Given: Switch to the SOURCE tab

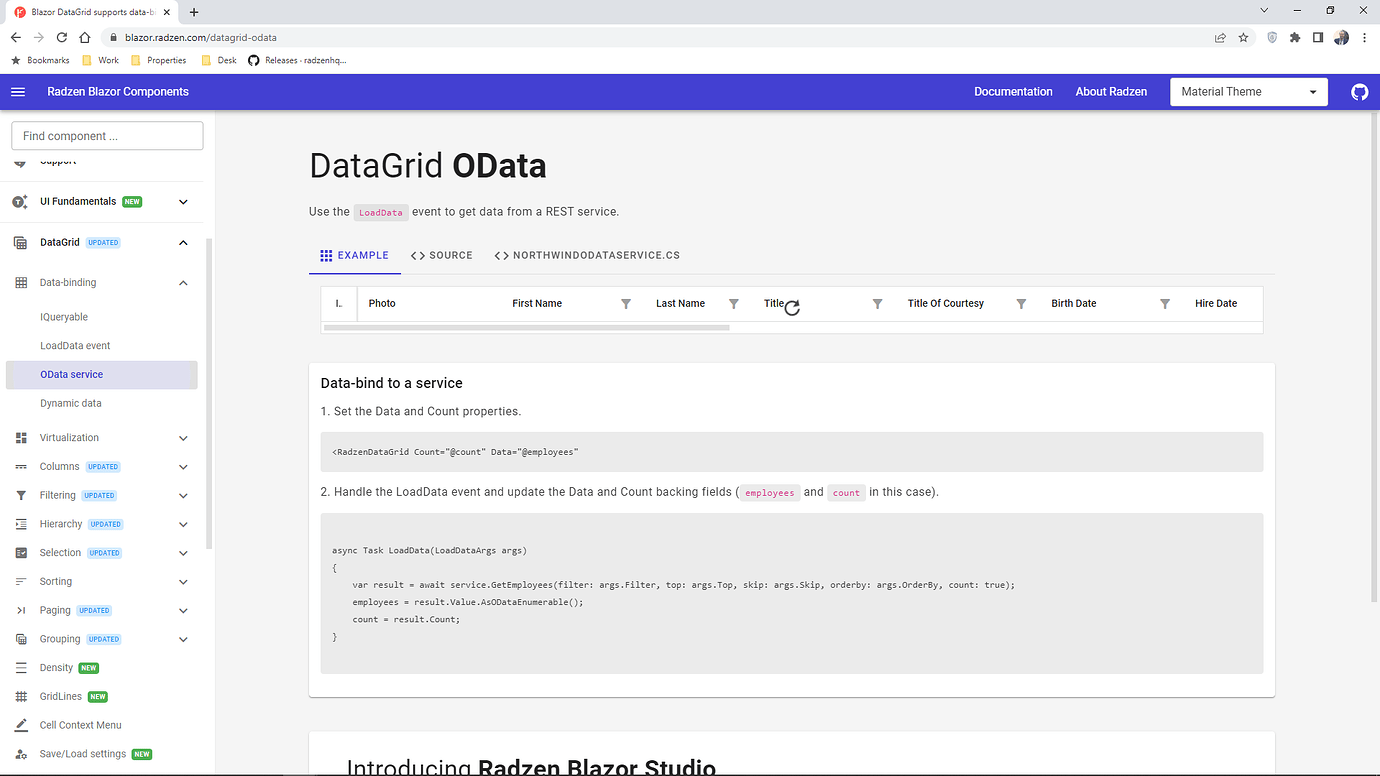Looking at the screenshot, I should pos(441,255).
